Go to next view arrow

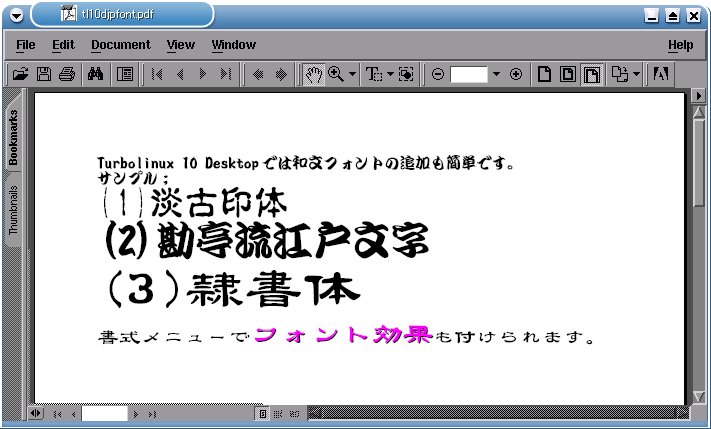pos(281,74)
